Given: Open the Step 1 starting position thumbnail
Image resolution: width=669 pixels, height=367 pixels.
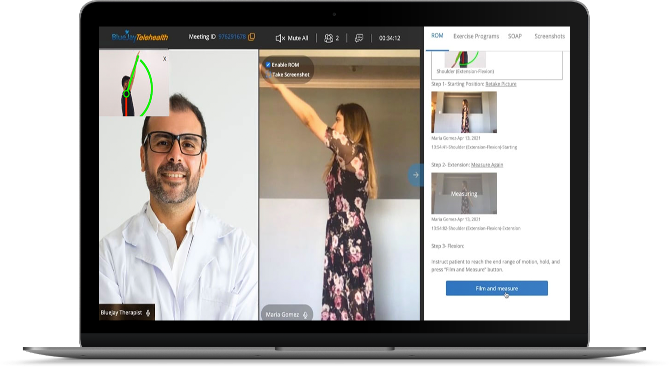Looking at the screenshot, I should pos(464,112).
